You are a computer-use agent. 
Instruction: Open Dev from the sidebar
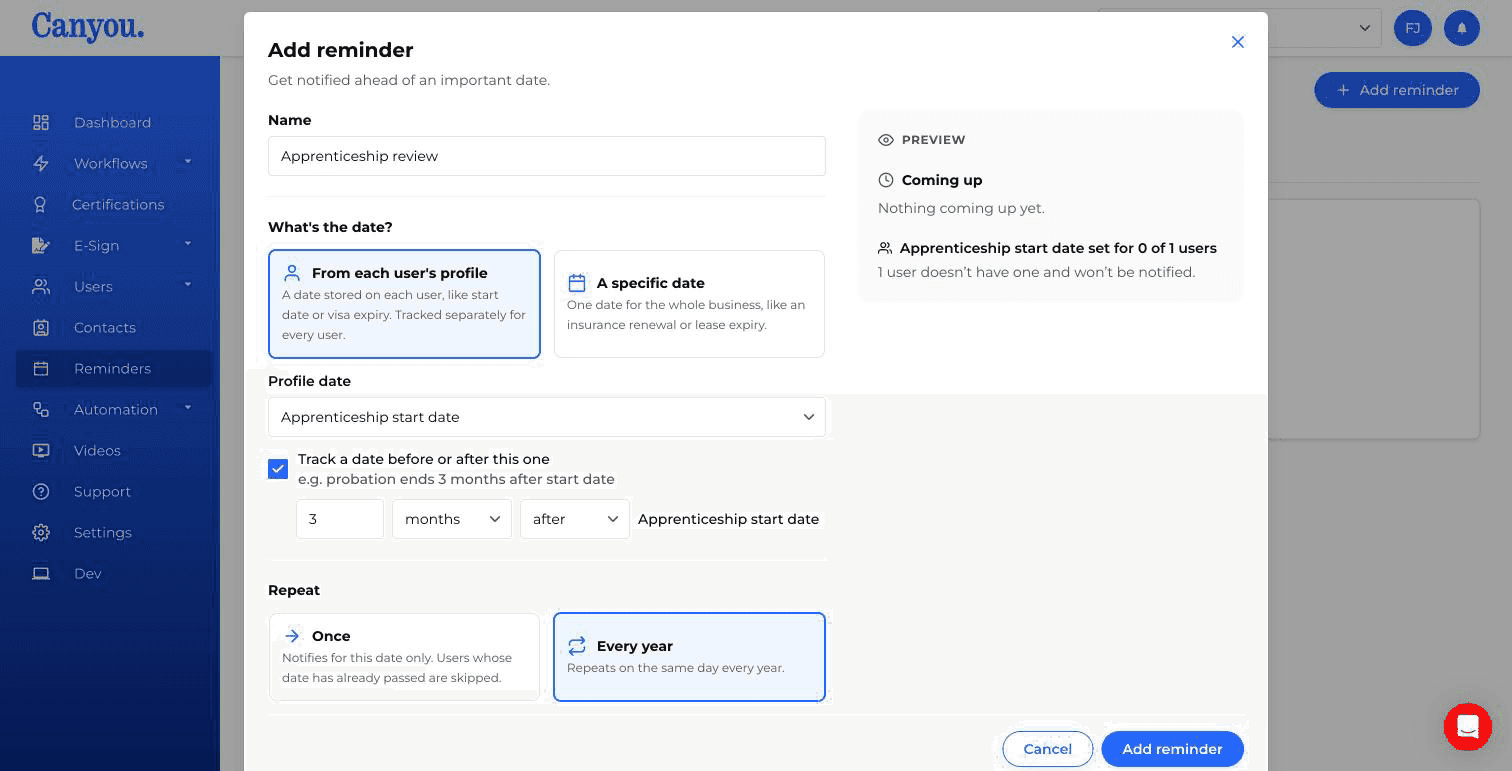click(88, 574)
